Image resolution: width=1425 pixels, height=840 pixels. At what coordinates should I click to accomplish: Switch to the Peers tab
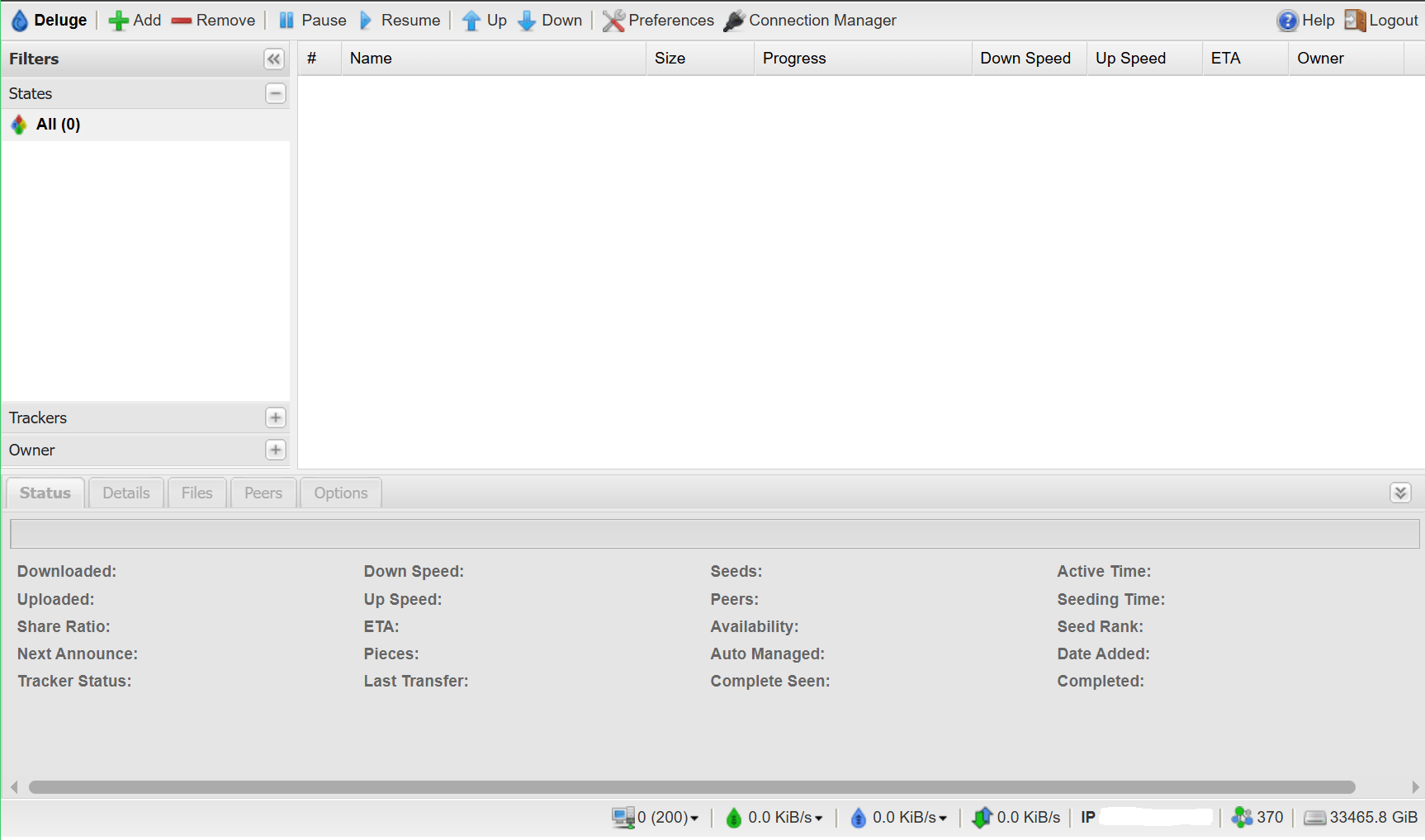pos(263,493)
